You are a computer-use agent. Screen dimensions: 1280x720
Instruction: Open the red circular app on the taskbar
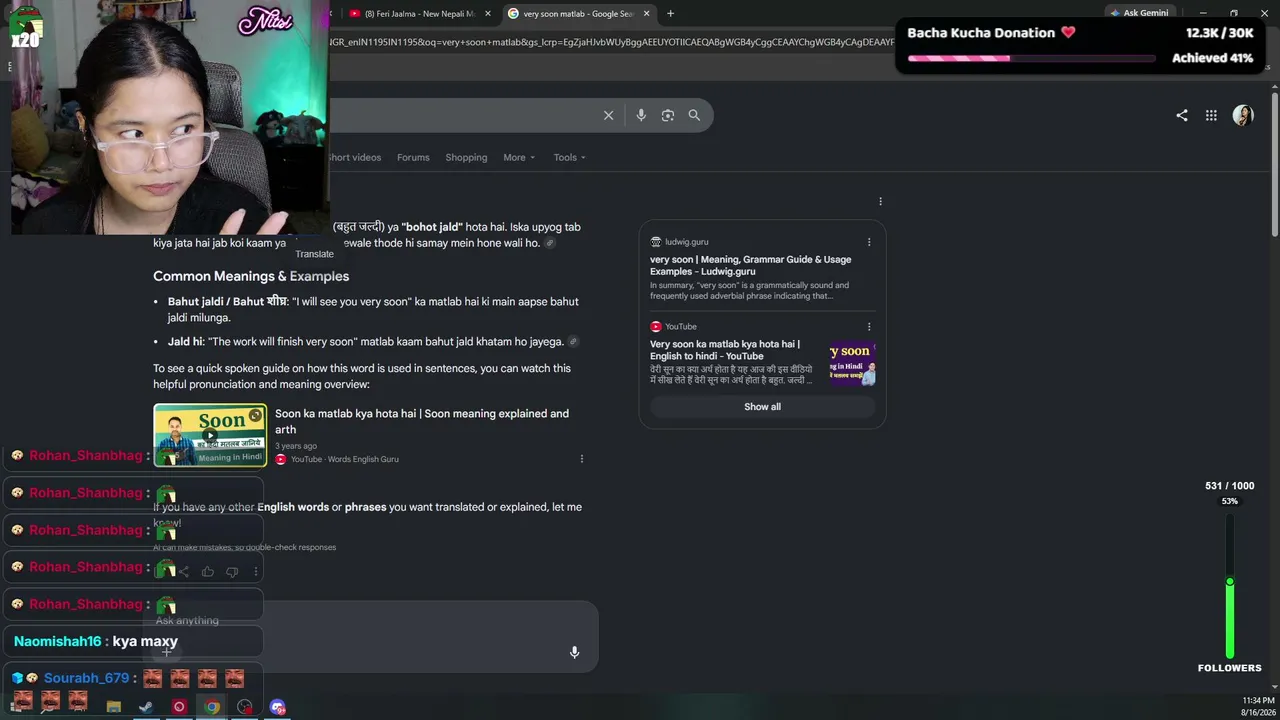click(x=179, y=707)
